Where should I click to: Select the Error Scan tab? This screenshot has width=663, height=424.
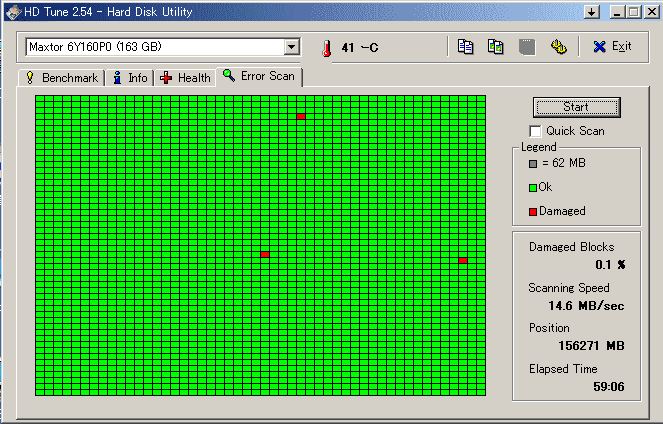coord(259,77)
